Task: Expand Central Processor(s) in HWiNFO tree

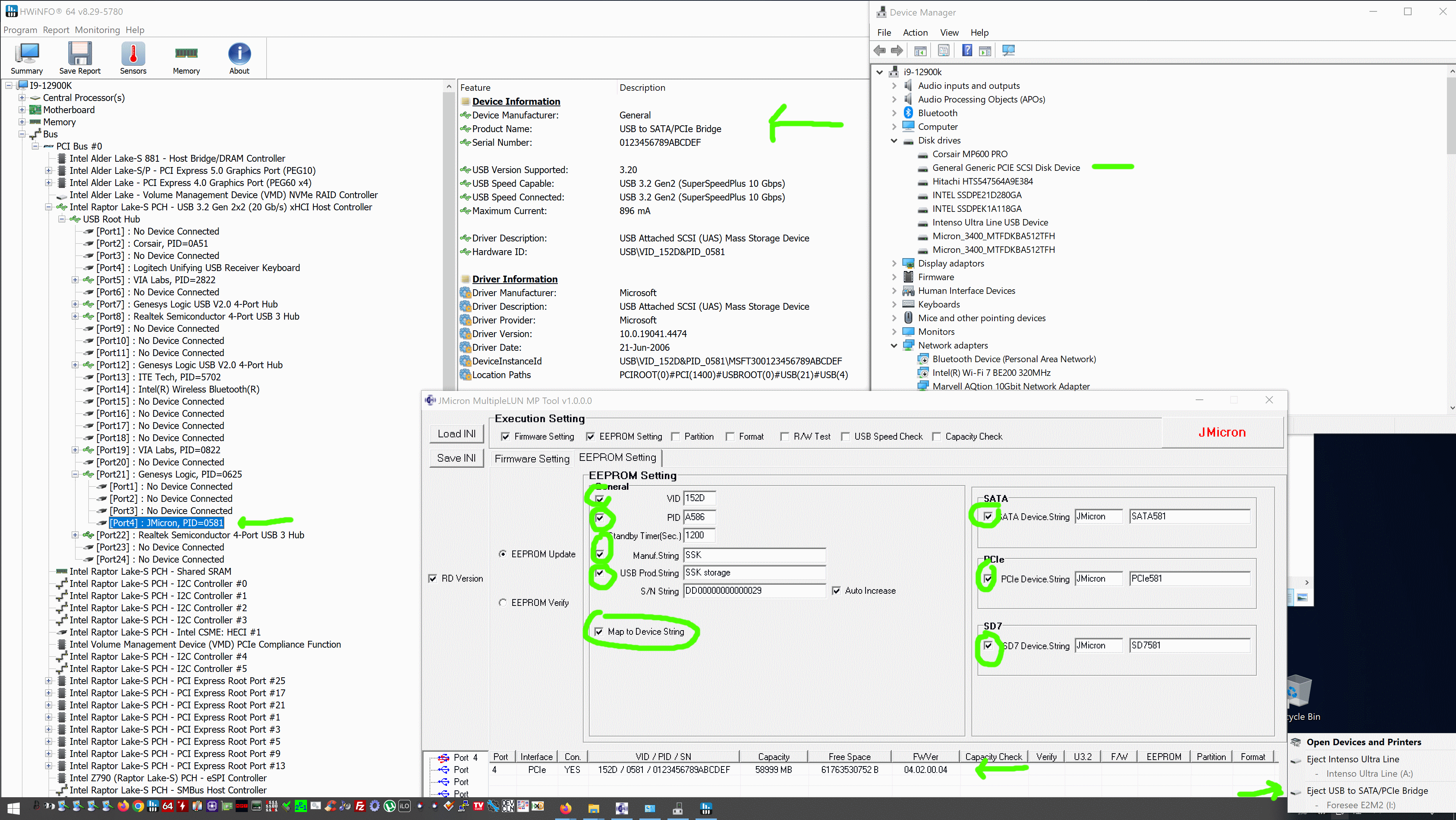Action: [22, 98]
